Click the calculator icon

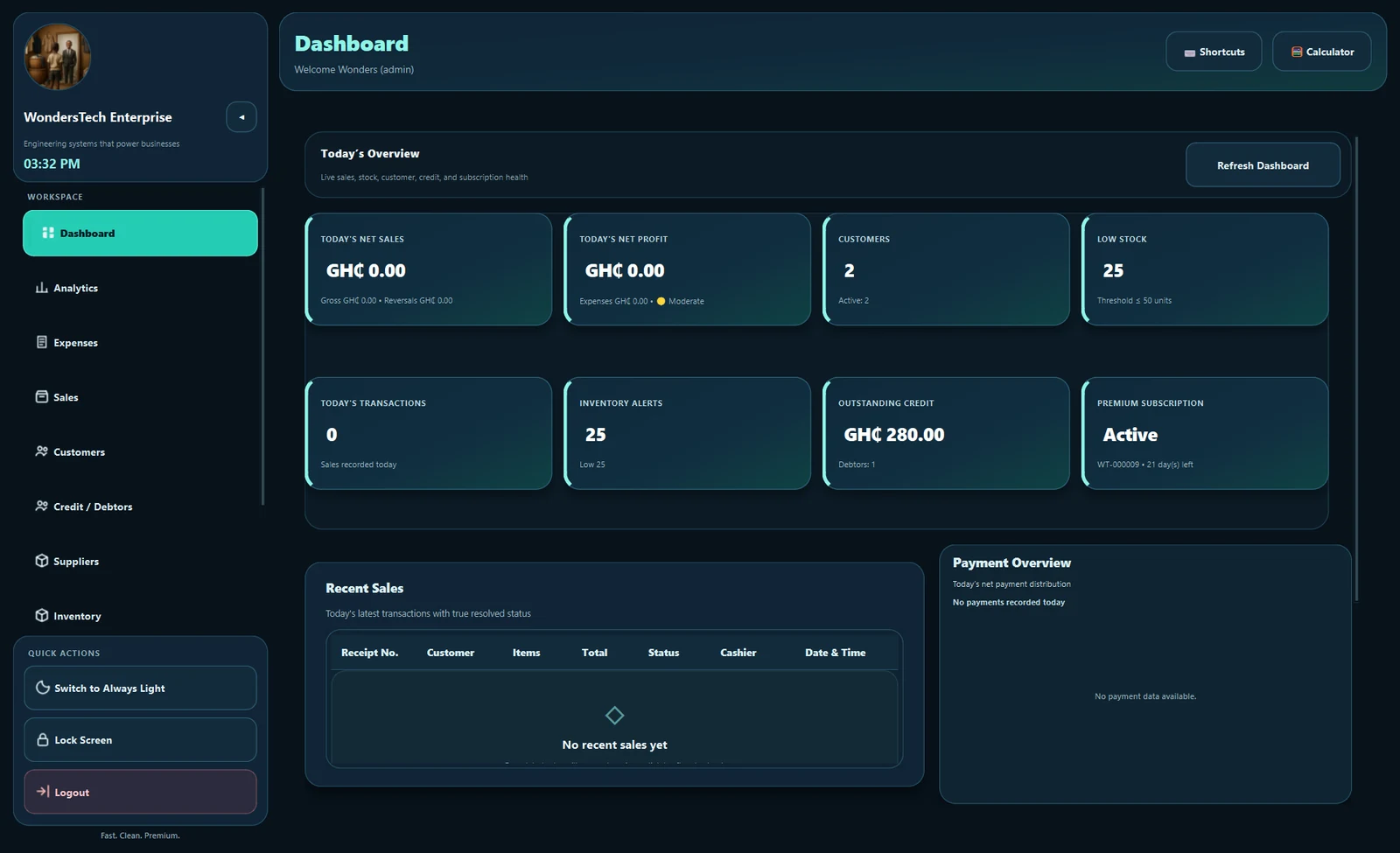[1297, 52]
